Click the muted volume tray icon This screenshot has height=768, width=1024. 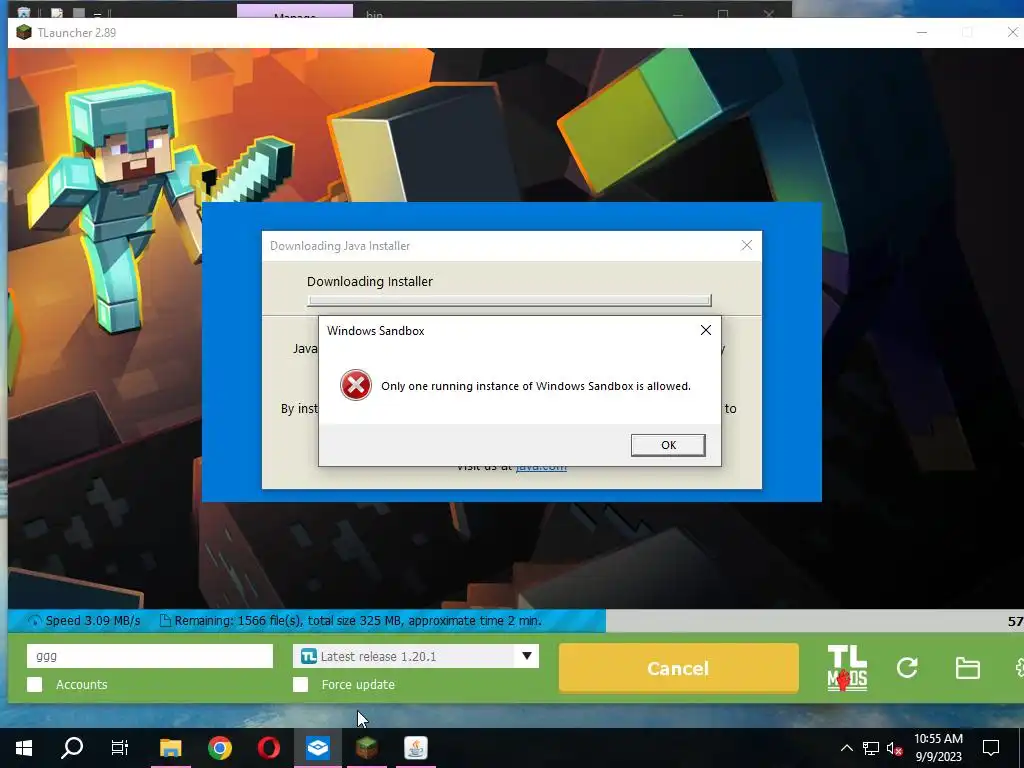[895, 748]
